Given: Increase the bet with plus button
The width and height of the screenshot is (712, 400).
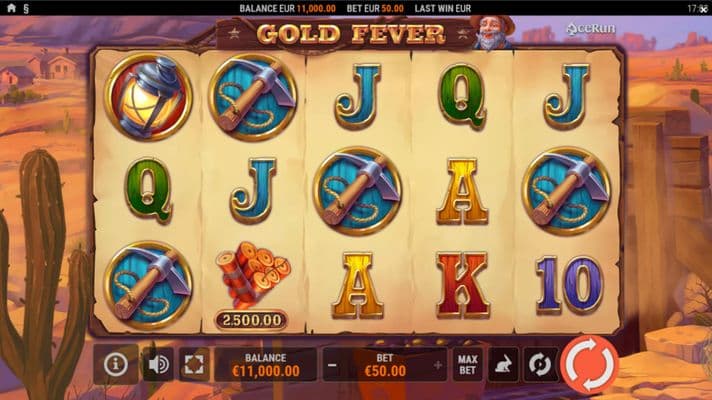Looking at the screenshot, I should (438, 365).
